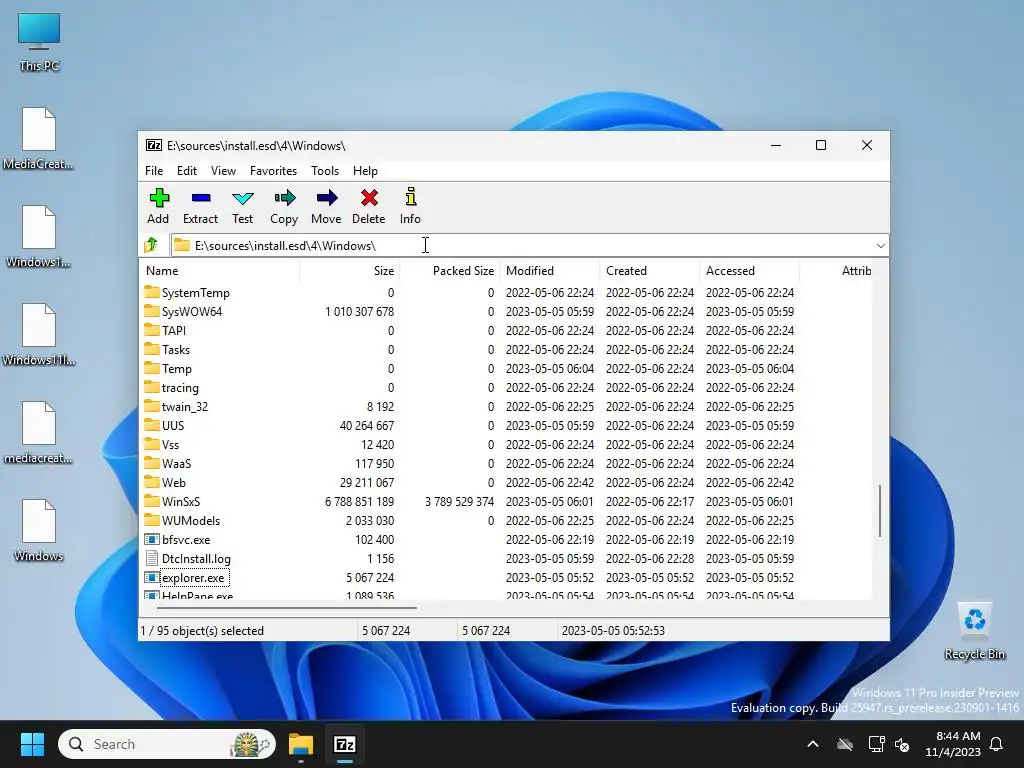Sort by the Accessed column header
The width and height of the screenshot is (1024, 768).
[x=749, y=270]
